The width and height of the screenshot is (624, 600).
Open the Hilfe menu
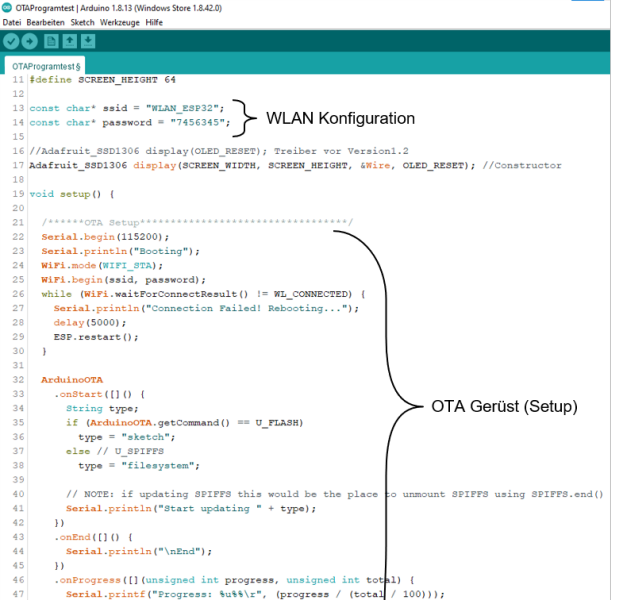pyautogui.click(x=155, y=22)
